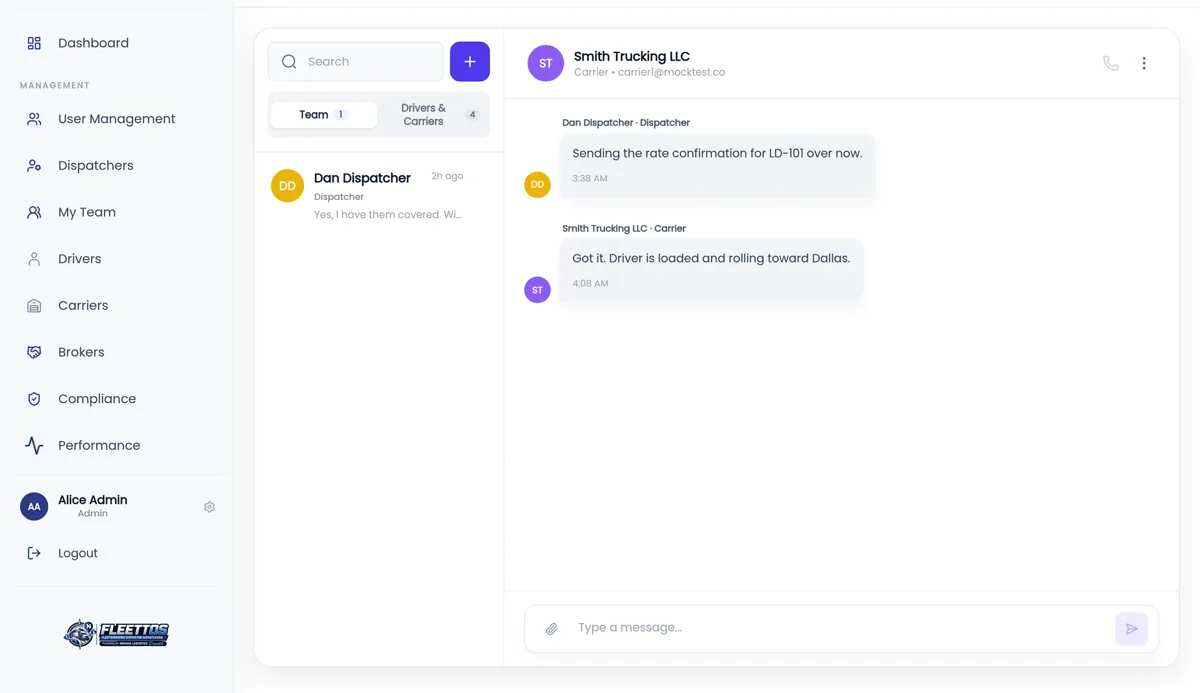Viewport: 1200px width, 693px height.
Task: Click the 3:38 AM timestamp
Action: (590, 178)
